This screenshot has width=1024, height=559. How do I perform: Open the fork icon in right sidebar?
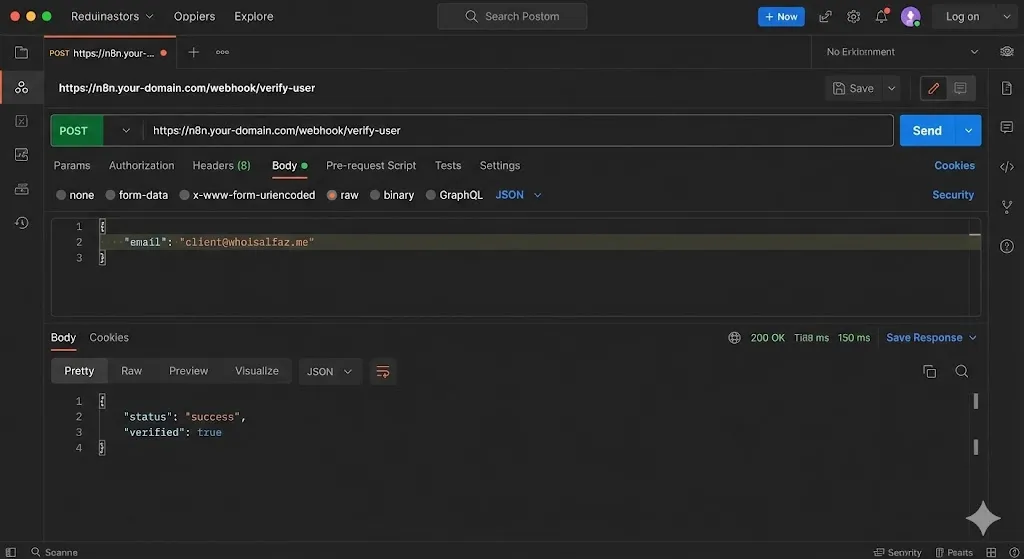(1006, 207)
